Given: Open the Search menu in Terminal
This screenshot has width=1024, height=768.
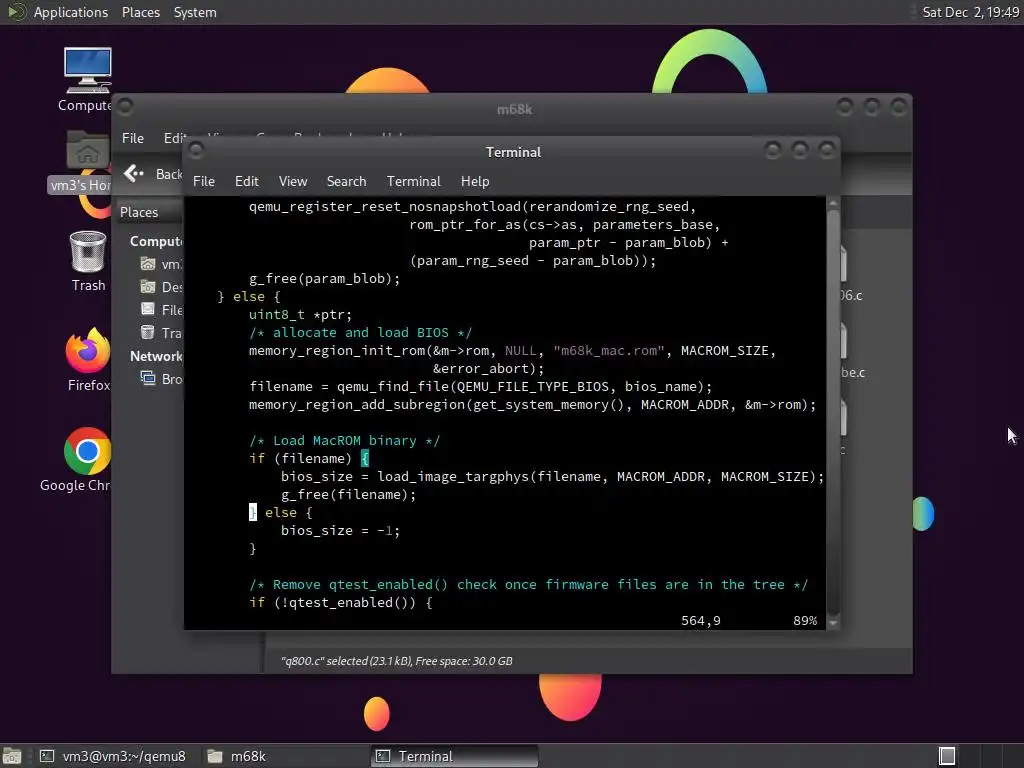Looking at the screenshot, I should (346, 182).
